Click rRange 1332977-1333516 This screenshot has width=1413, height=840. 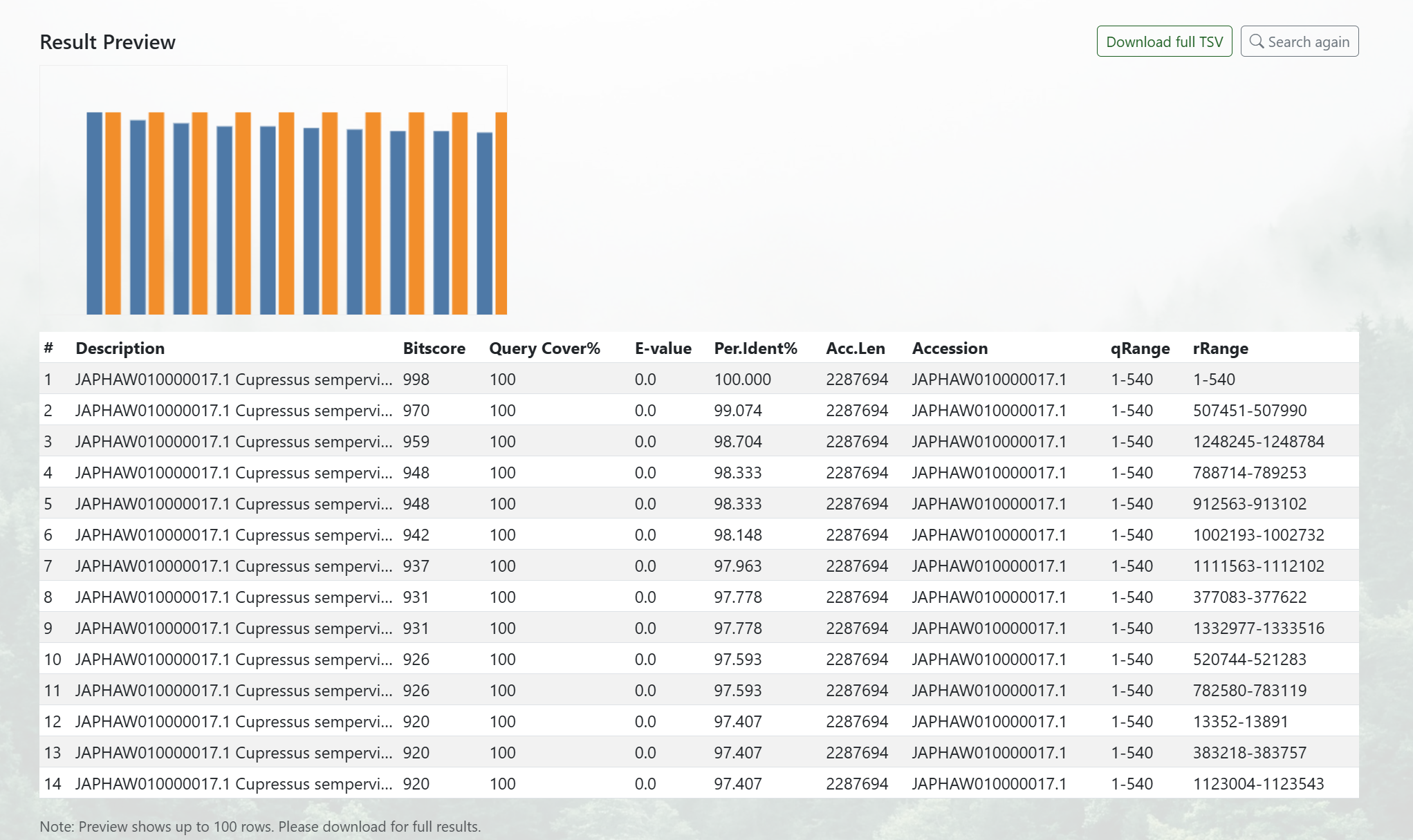pyautogui.click(x=1259, y=628)
